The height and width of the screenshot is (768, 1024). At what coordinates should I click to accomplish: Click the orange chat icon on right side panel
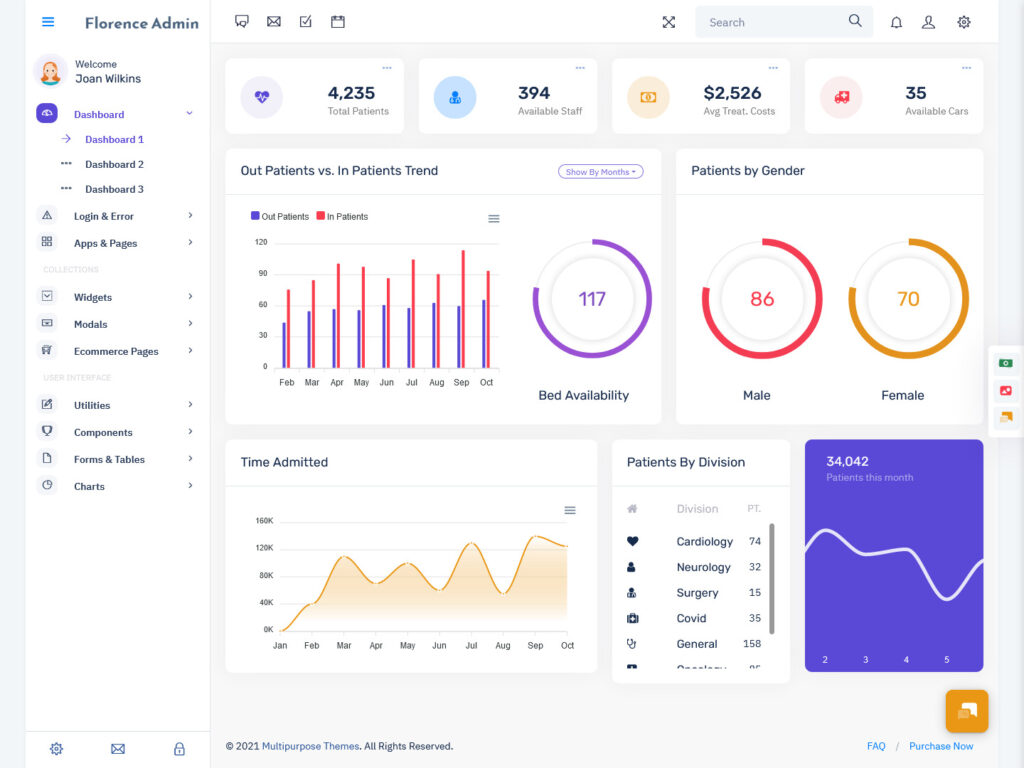(1006, 417)
